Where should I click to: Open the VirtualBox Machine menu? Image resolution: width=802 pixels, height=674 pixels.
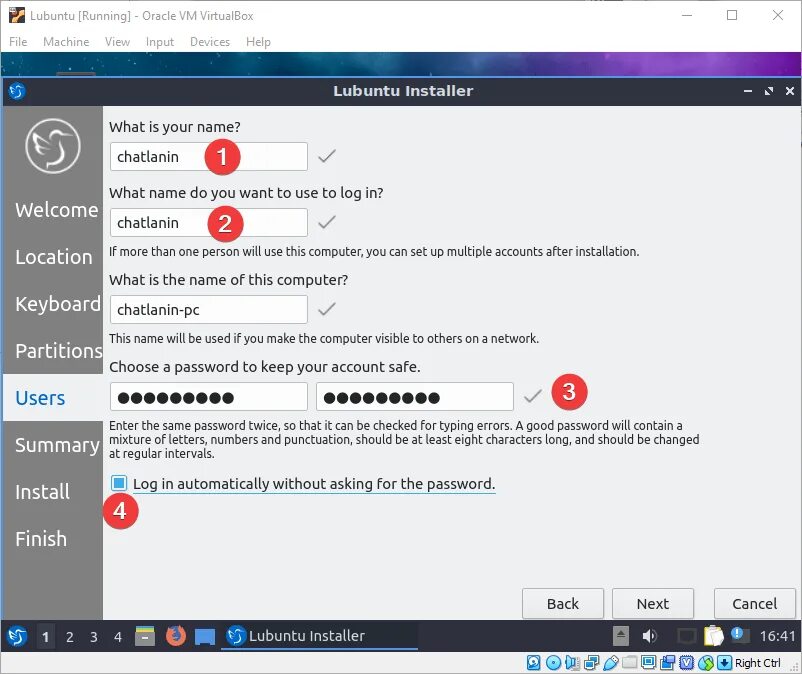click(66, 41)
